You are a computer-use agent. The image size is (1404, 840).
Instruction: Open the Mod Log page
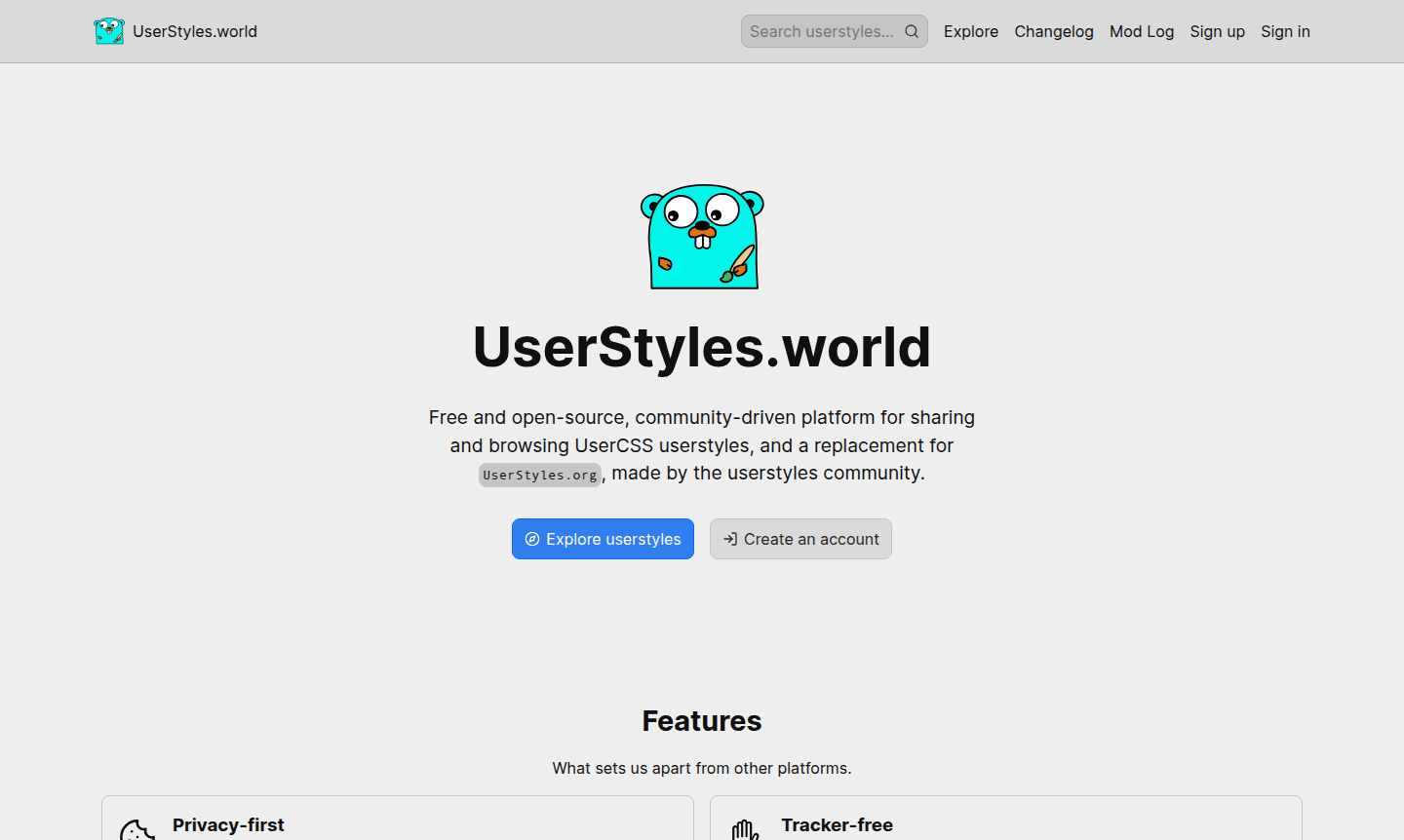1142,31
